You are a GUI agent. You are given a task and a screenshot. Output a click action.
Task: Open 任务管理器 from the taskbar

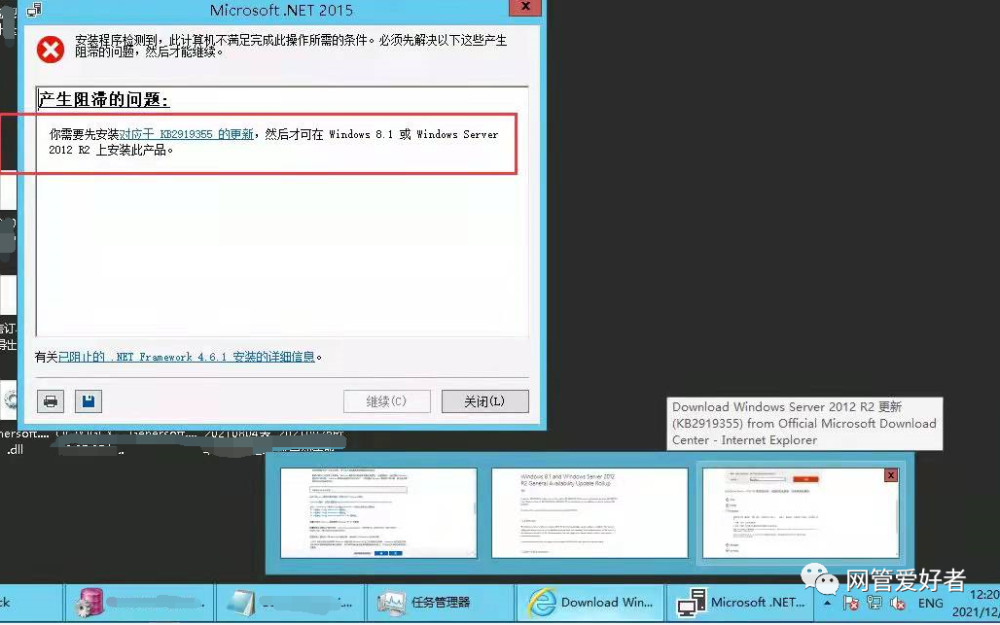tap(439, 603)
